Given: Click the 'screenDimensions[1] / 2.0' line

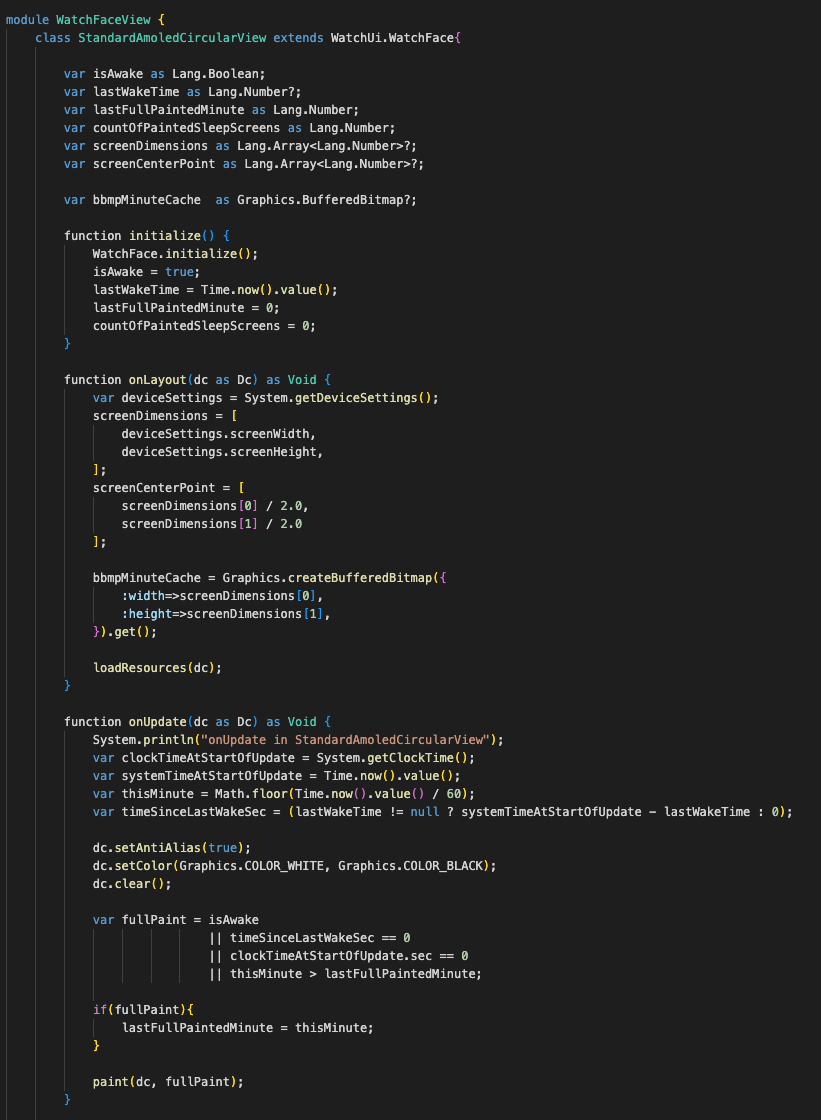Looking at the screenshot, I should (x=212, y=524).
